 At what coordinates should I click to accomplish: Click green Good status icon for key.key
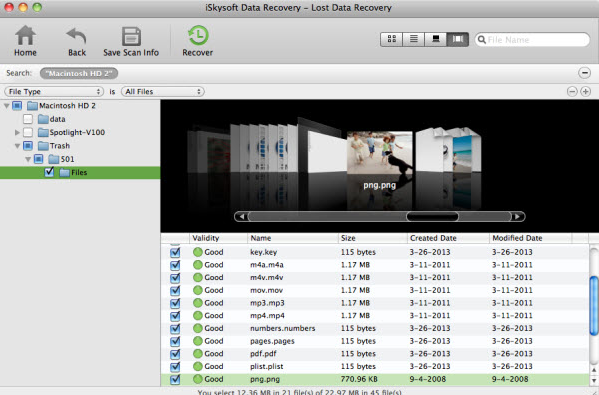pos(198,252)
